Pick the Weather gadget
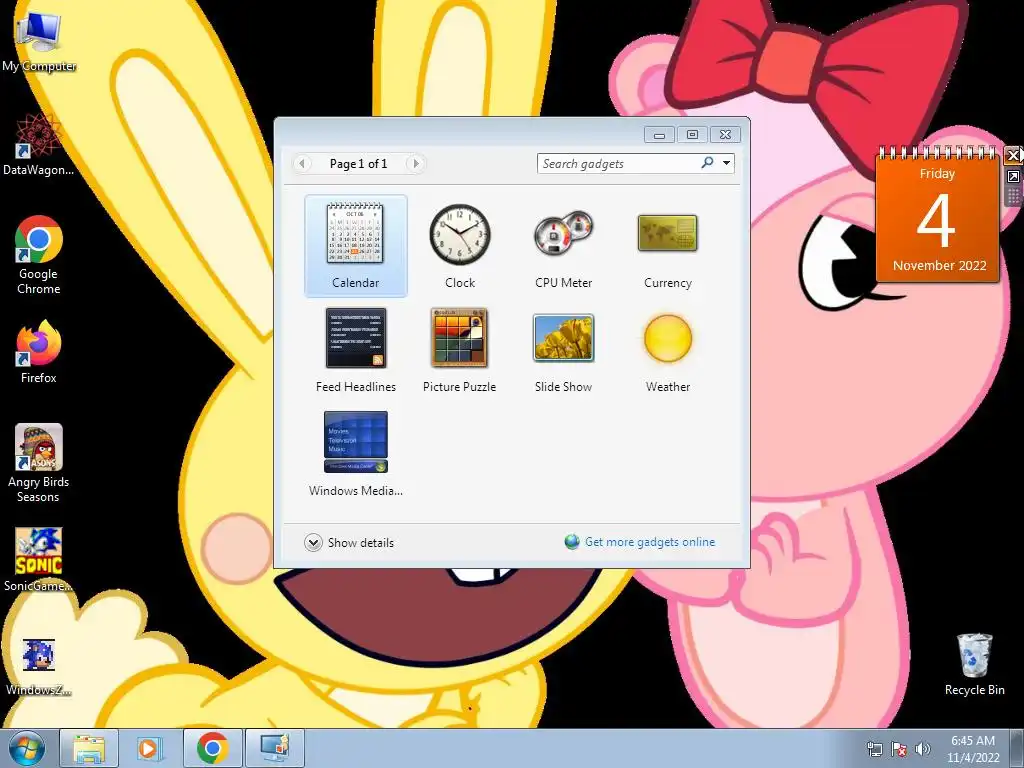Screen dimensions: 1024x768 pos(667,350)
